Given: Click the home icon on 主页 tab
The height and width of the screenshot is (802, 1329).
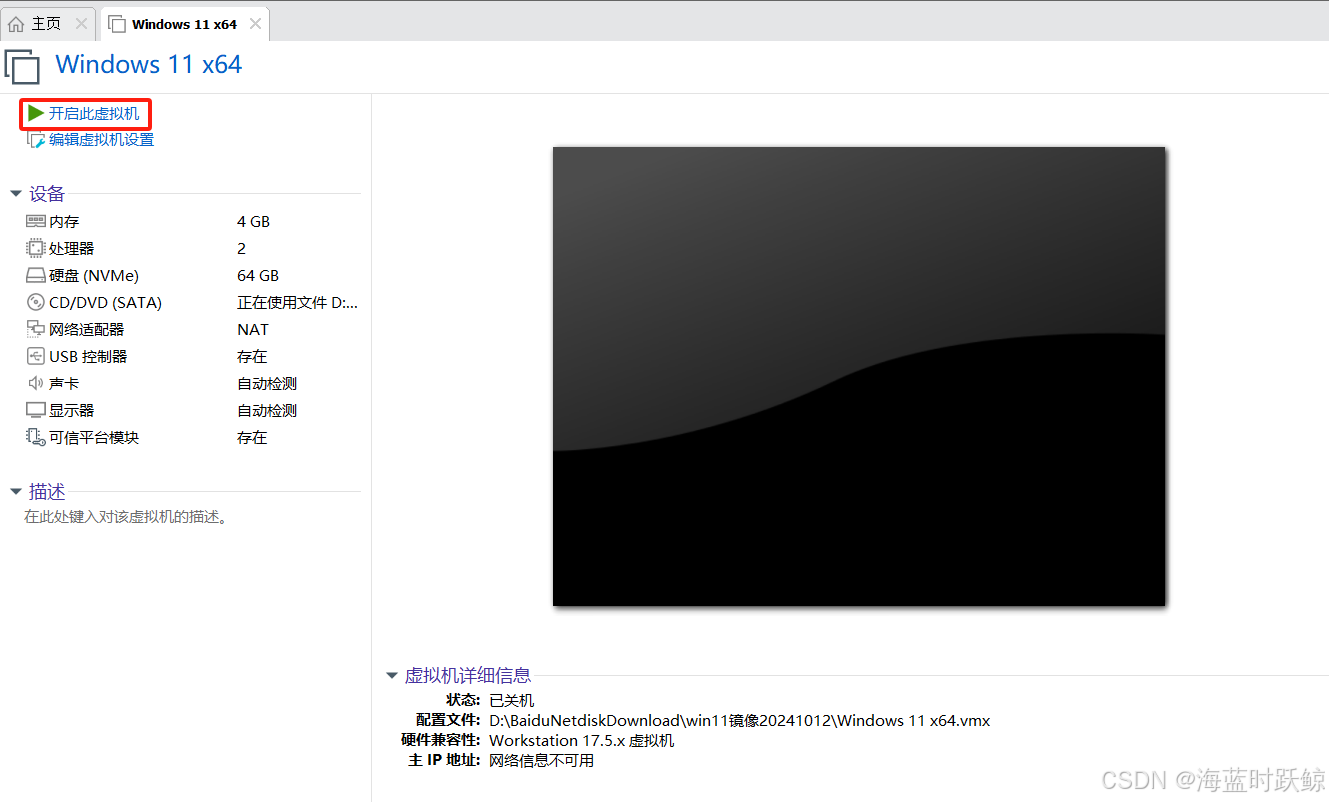Looking at the screenshot, I should pos(16,24).
